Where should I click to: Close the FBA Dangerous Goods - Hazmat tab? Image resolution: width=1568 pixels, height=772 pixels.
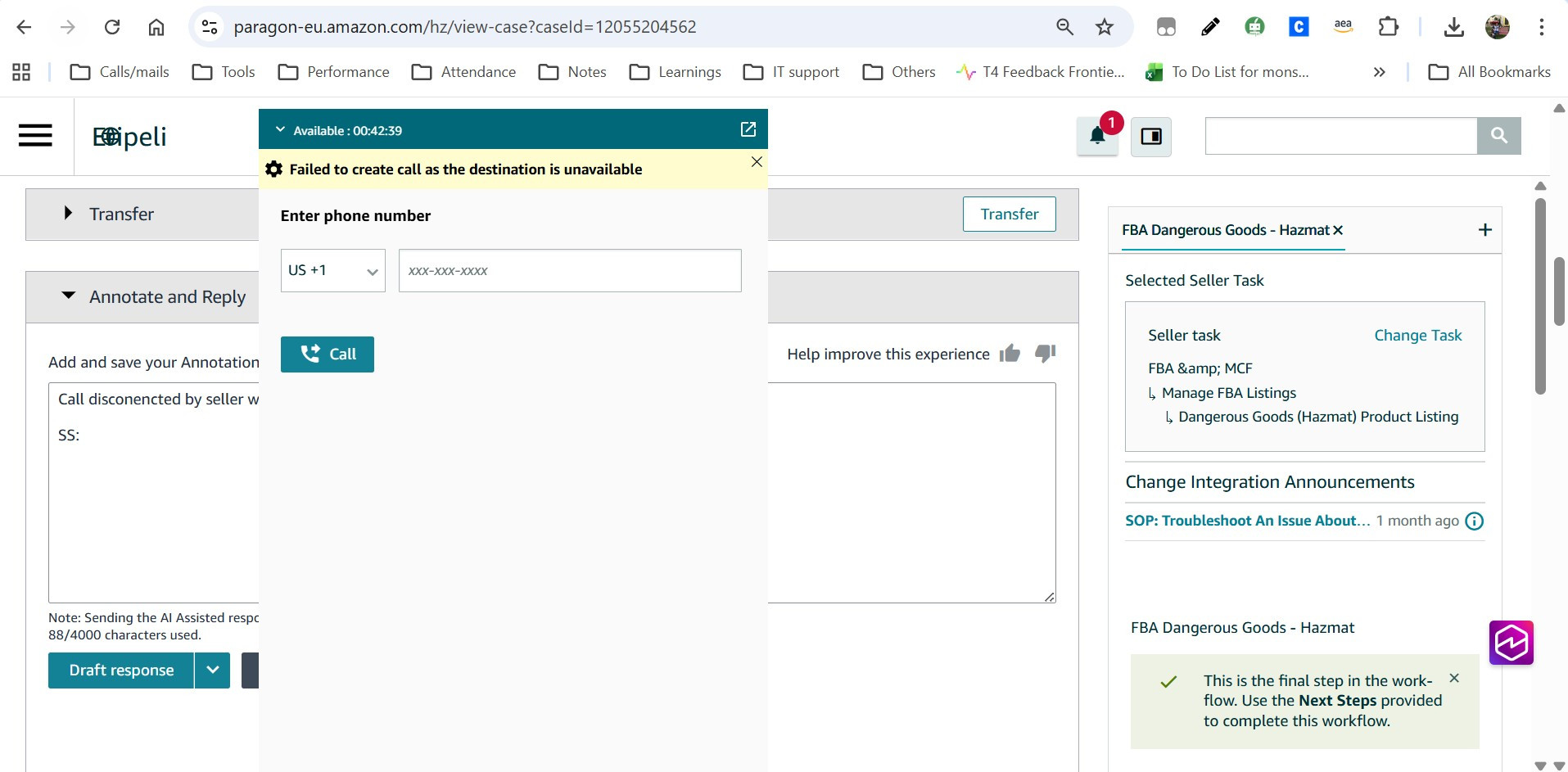(1338, 230)
